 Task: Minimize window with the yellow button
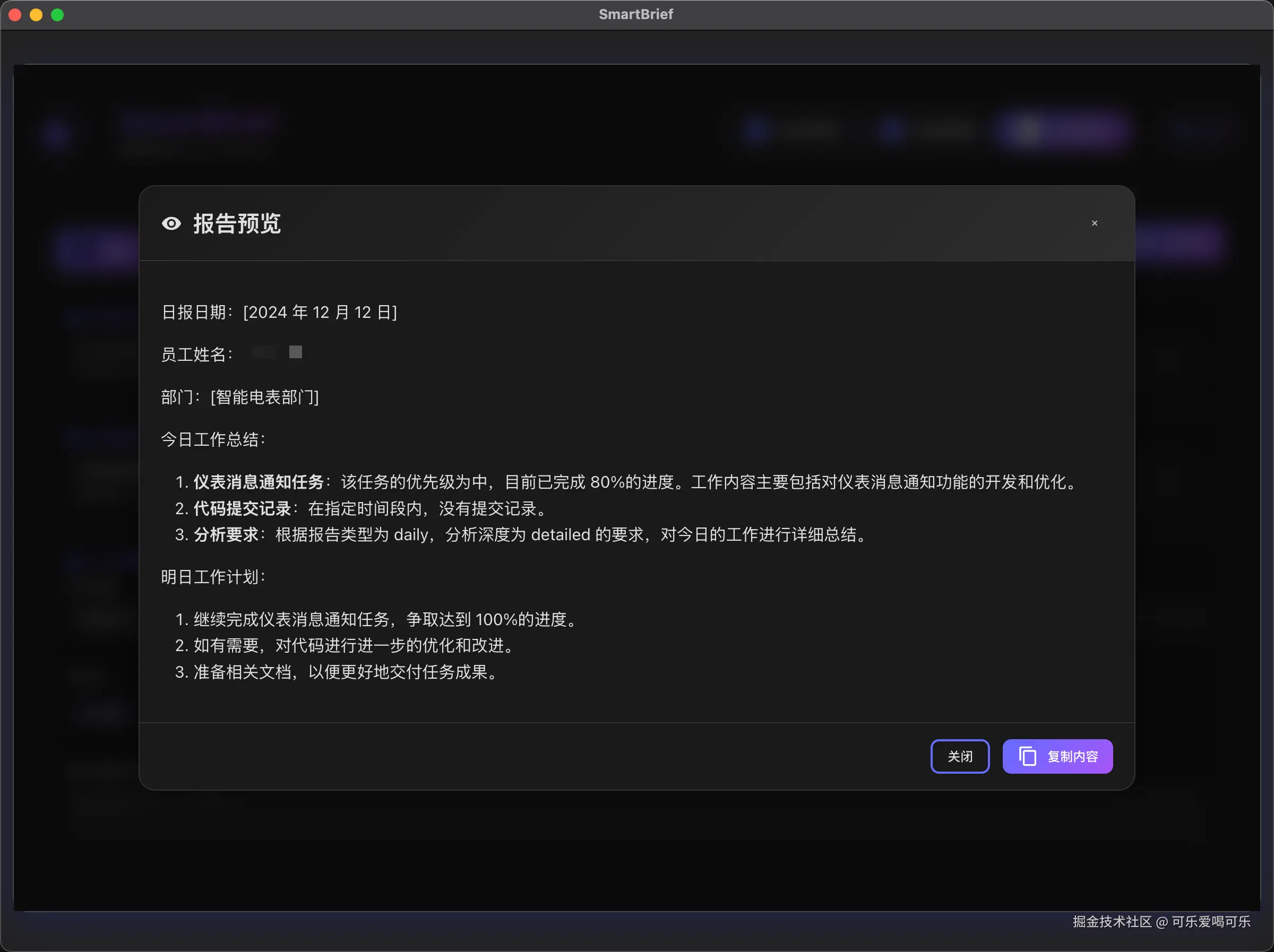[36, 14]
